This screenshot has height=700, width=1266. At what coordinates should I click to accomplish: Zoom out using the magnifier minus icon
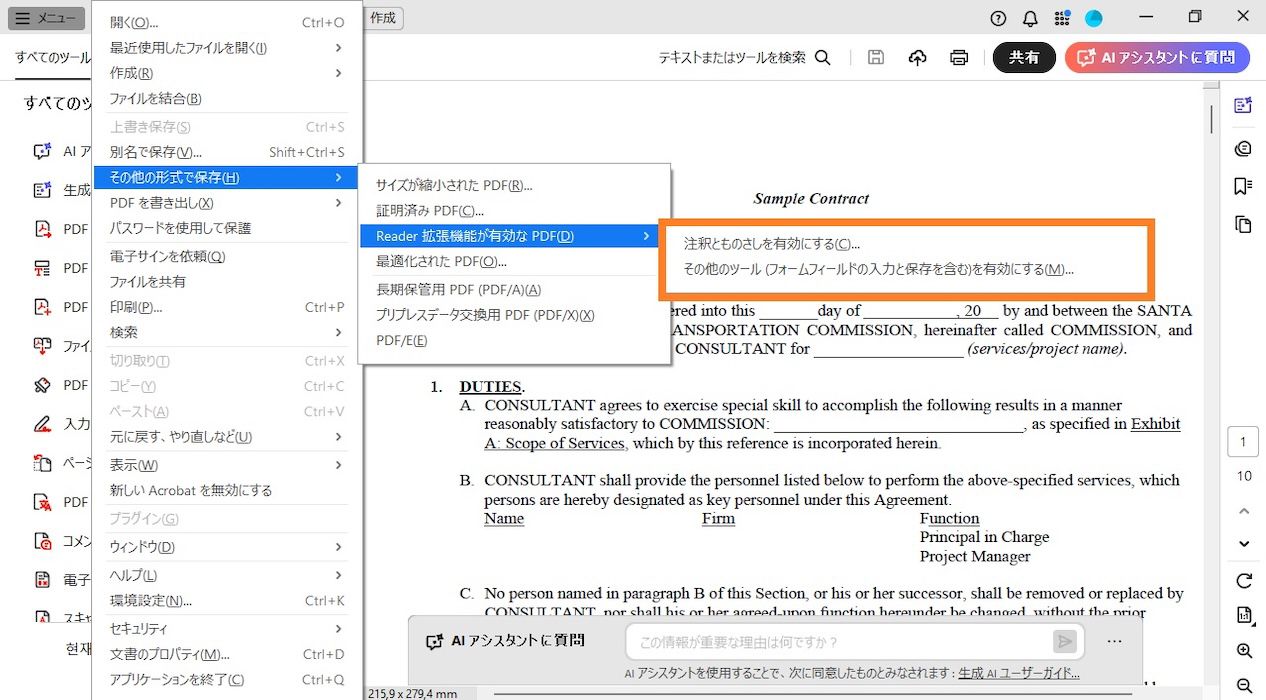coord(1243,686)
